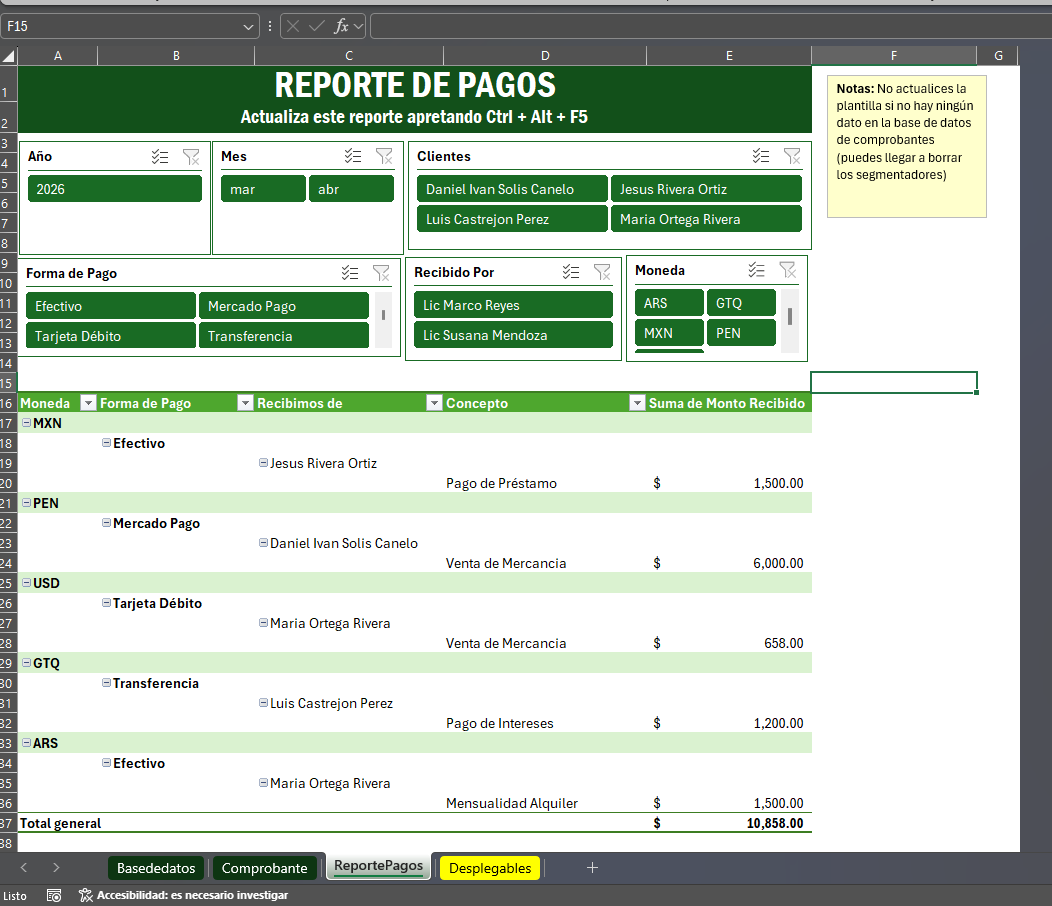The image size is (1052, 906).
Task: Click previous sheet navigation arrow
Action: (x=23, y=868)
